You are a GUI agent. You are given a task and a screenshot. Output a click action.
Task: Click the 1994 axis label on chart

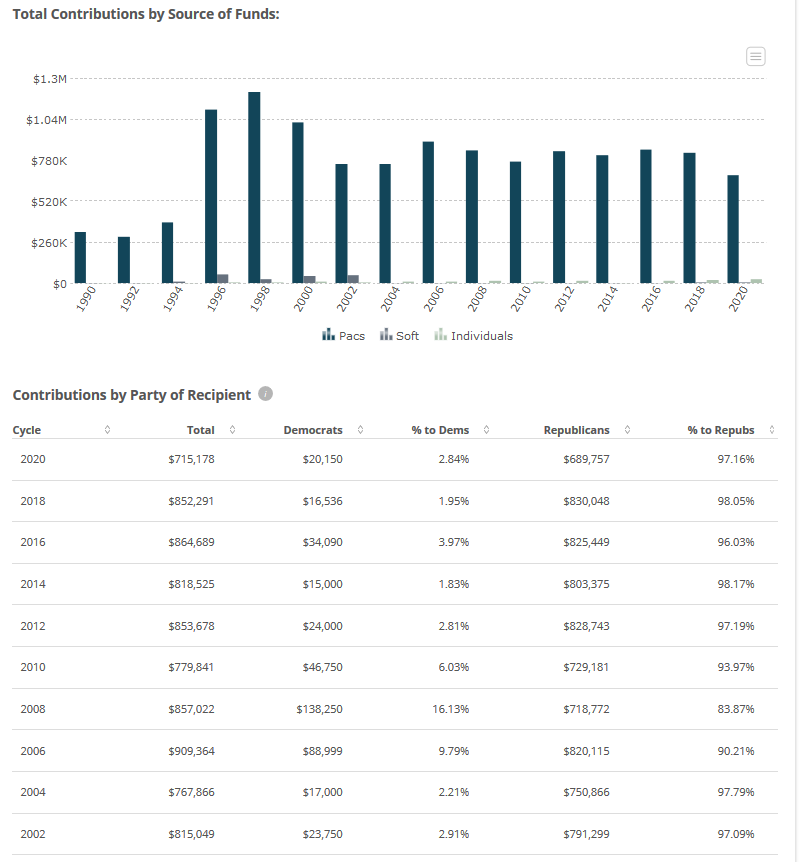[173, 299]
